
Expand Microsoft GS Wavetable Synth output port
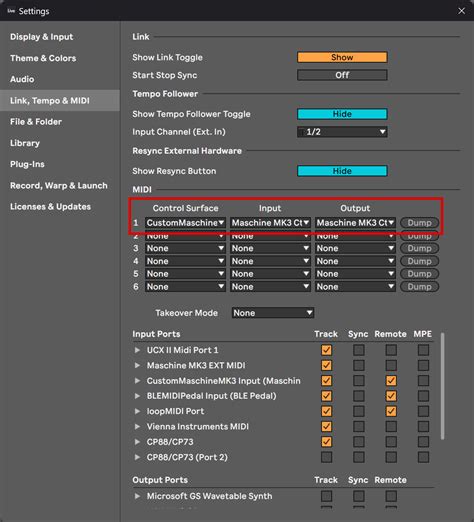[137, 496]
